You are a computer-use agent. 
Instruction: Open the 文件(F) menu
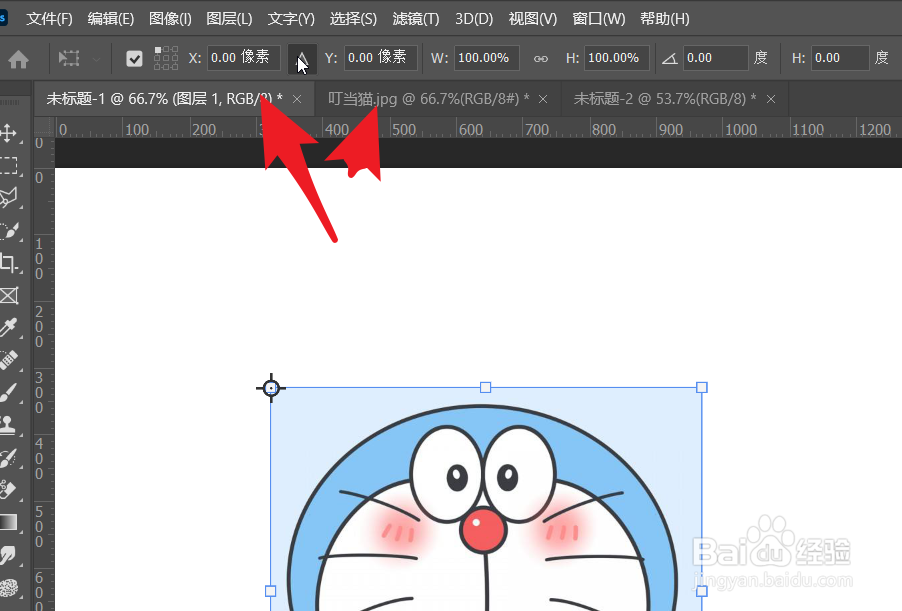[x=49, y=19]
